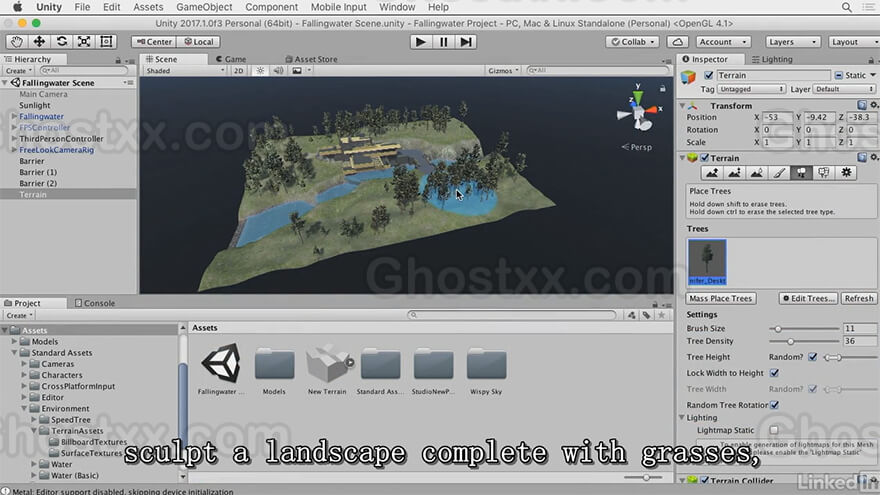Open the cloud services panel

click(677, 42)
